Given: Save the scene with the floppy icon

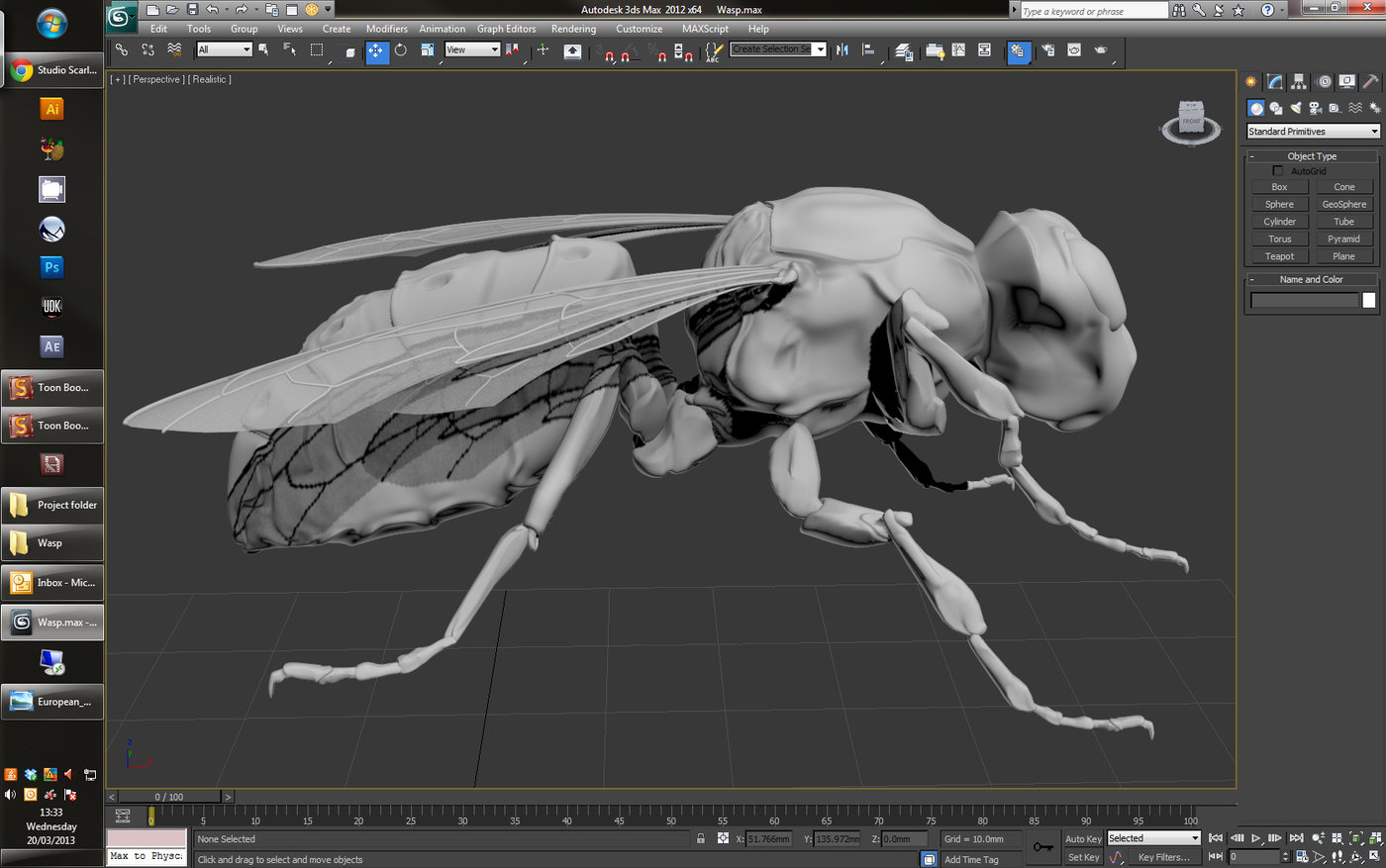Looking at the screenshot, I should (x=192, y=10).
